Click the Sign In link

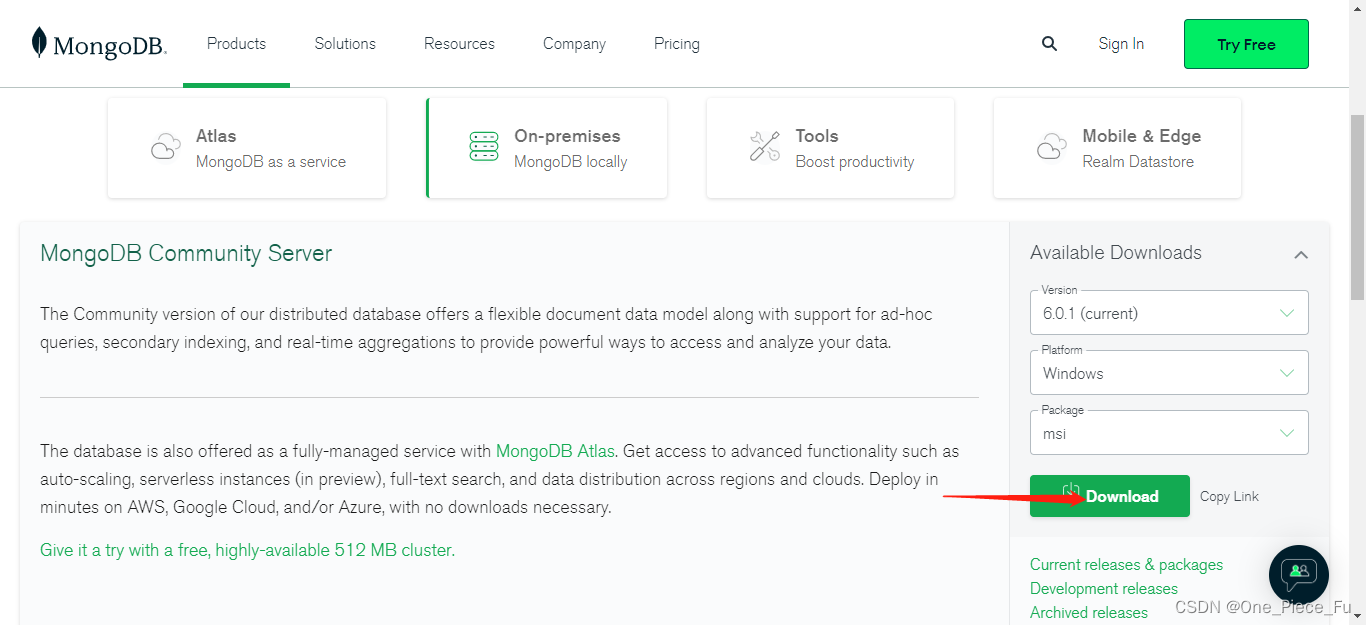(1121, 44)
